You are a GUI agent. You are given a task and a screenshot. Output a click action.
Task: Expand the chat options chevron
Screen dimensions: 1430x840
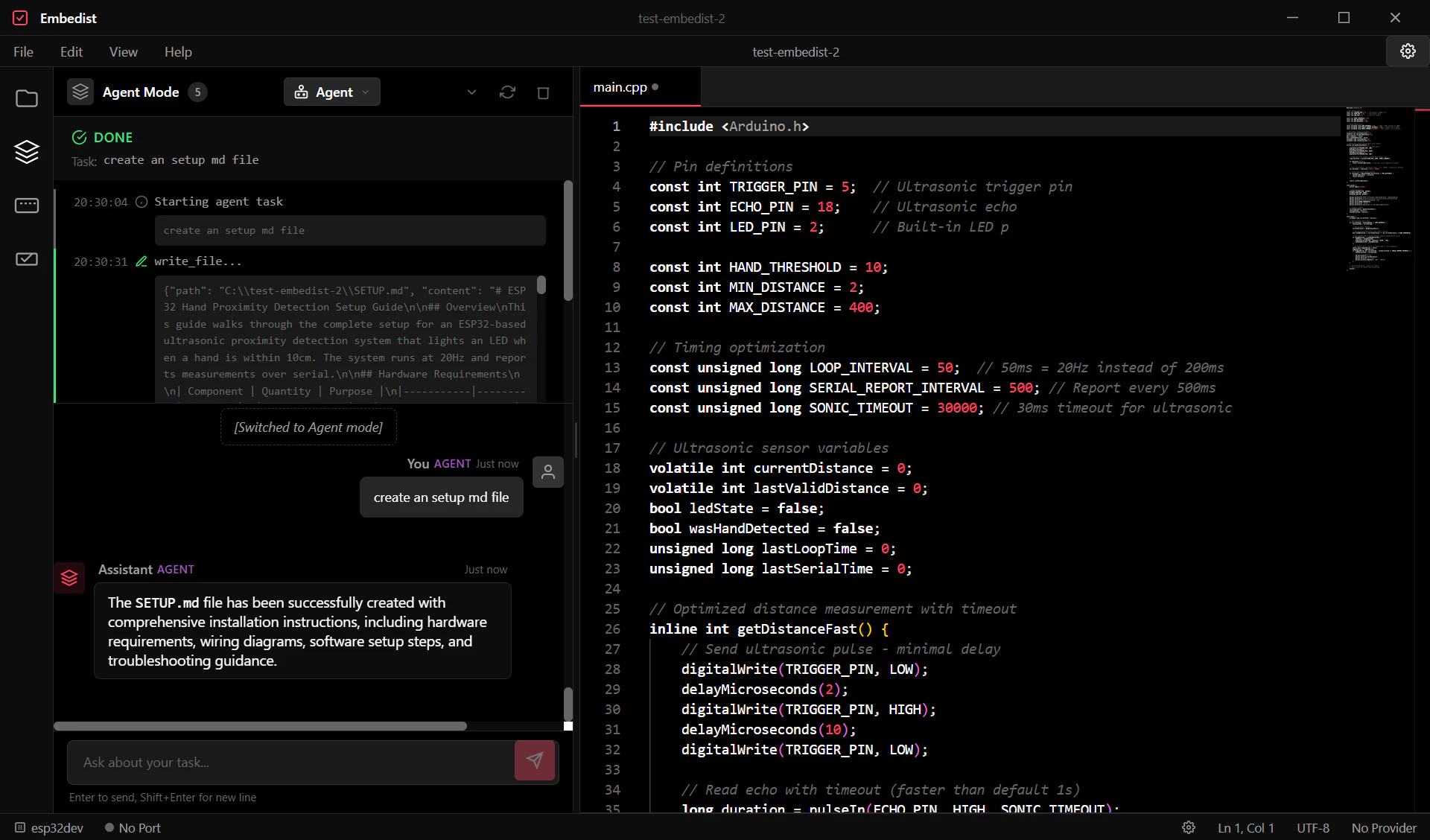point(471,92)
